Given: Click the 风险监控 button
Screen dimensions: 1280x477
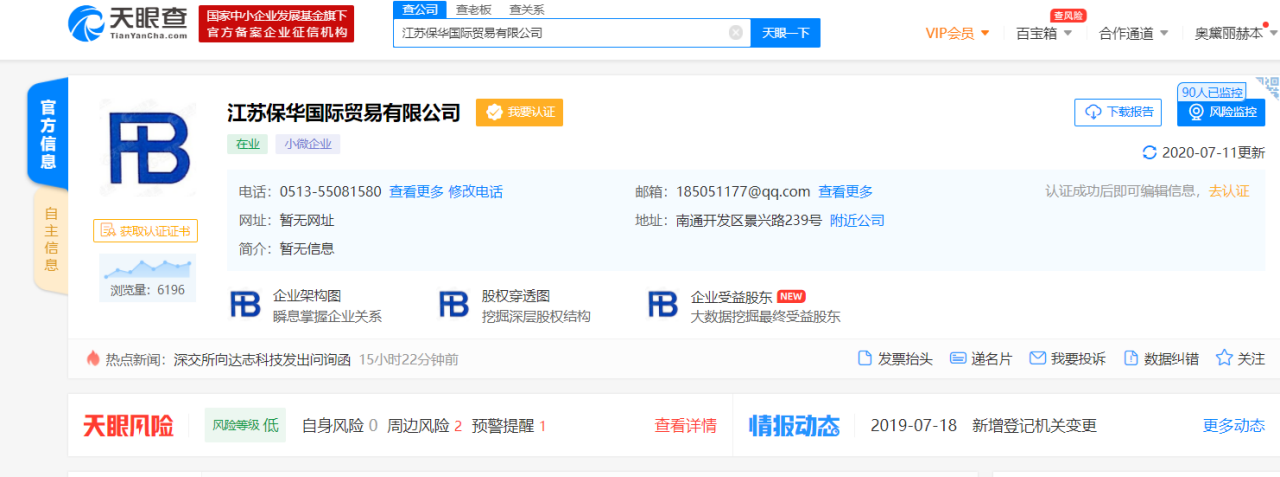Looking at the screenshot, I should pyautogui.click(x=1221, y=112).
